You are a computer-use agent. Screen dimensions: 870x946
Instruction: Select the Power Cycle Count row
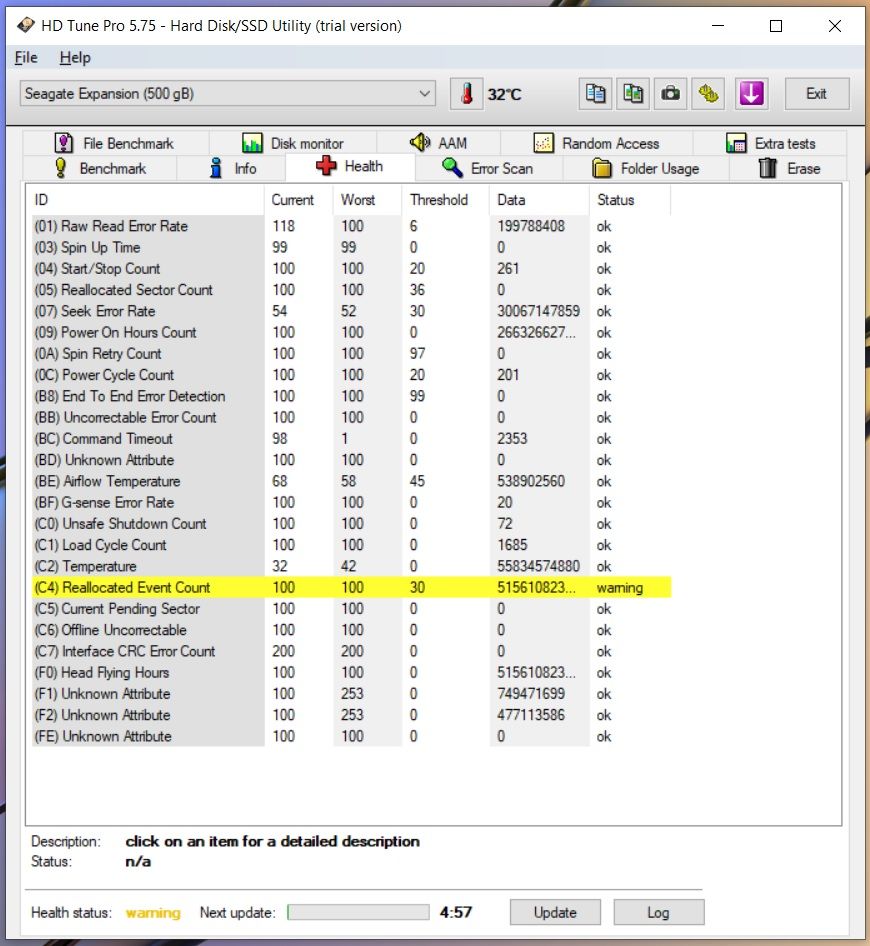(351, 375)
